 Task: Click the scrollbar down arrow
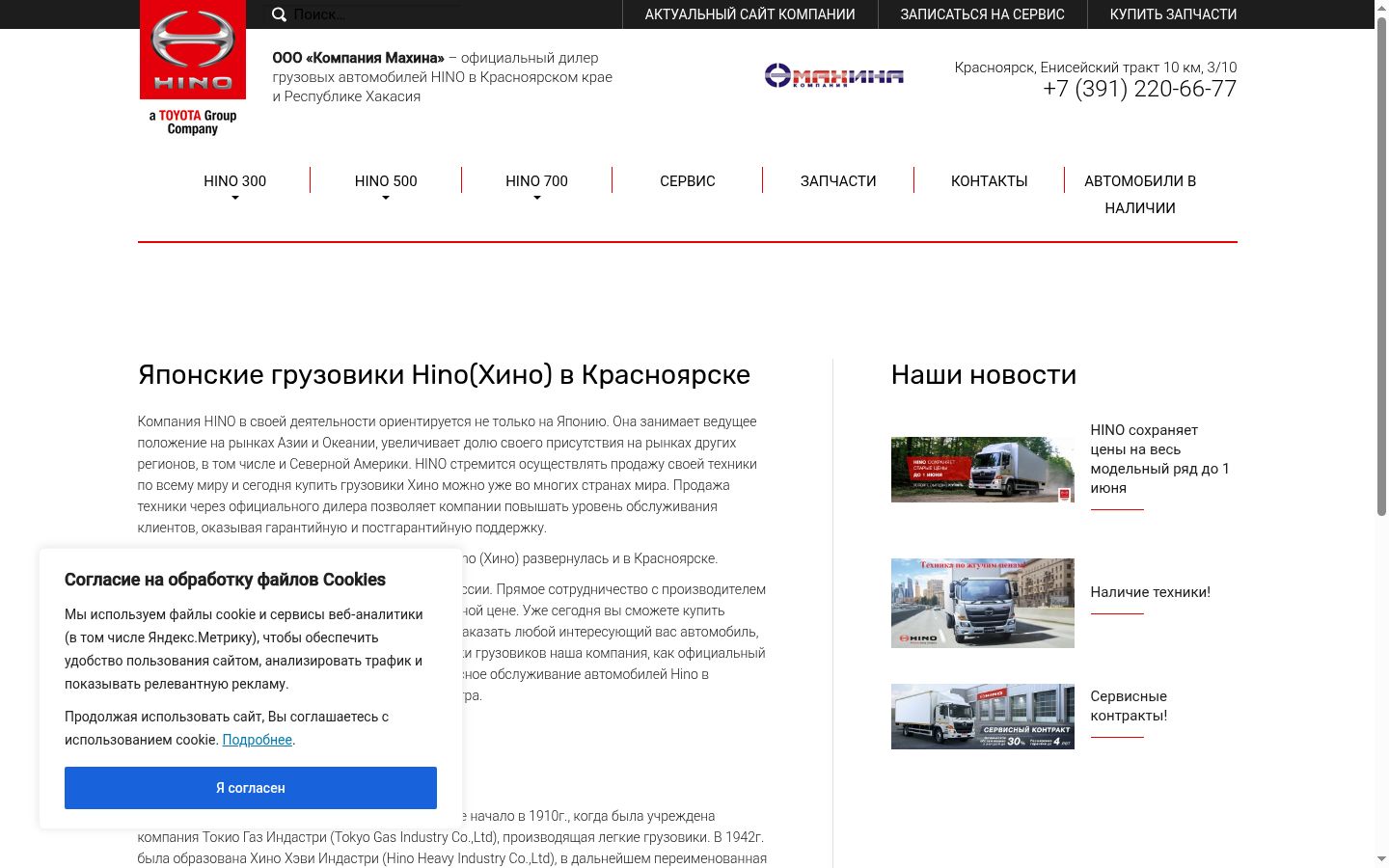(1381, 859)
